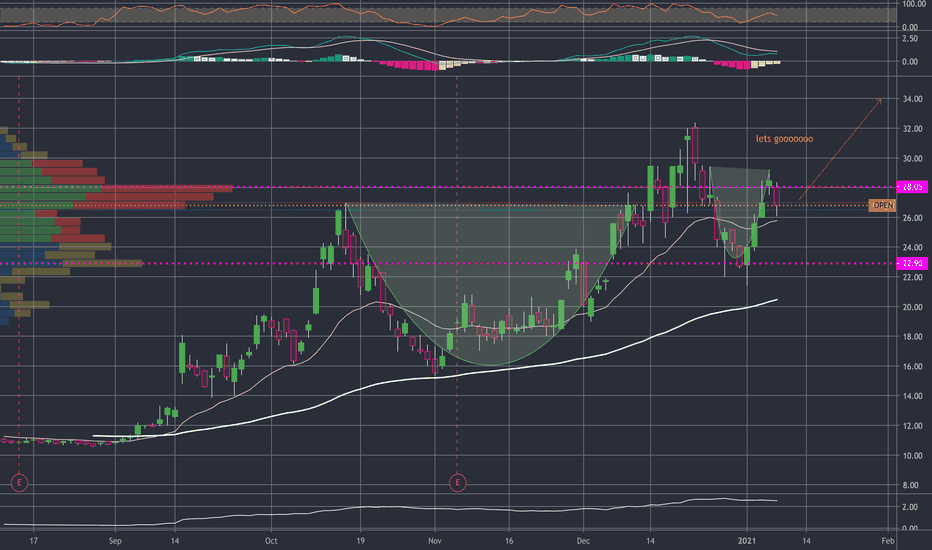Screen dimensions: 932x550
Task: Click the 2021 date label
Action: coord(747,540)
